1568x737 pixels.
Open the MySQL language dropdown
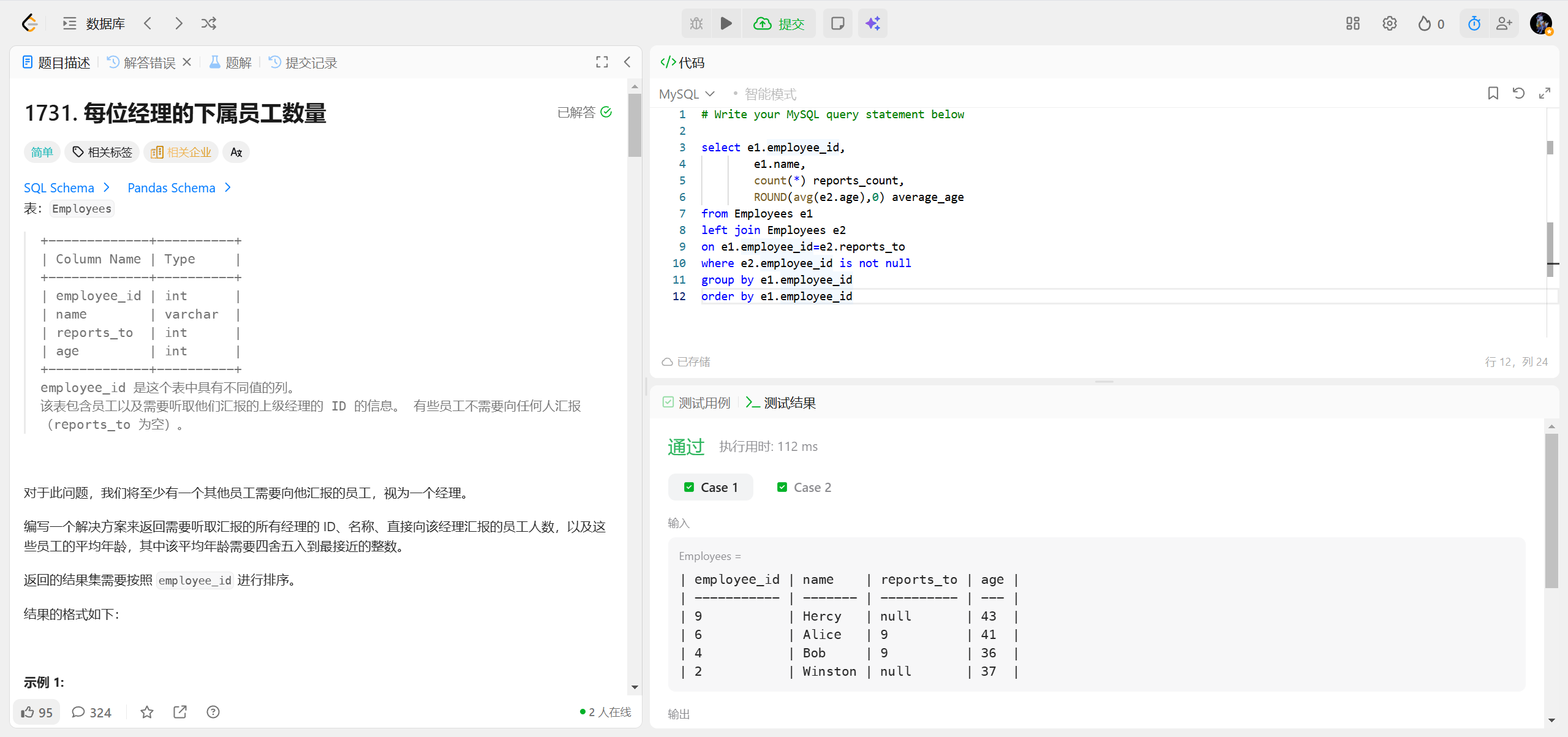pyautogui.click(x=687, y=94)
